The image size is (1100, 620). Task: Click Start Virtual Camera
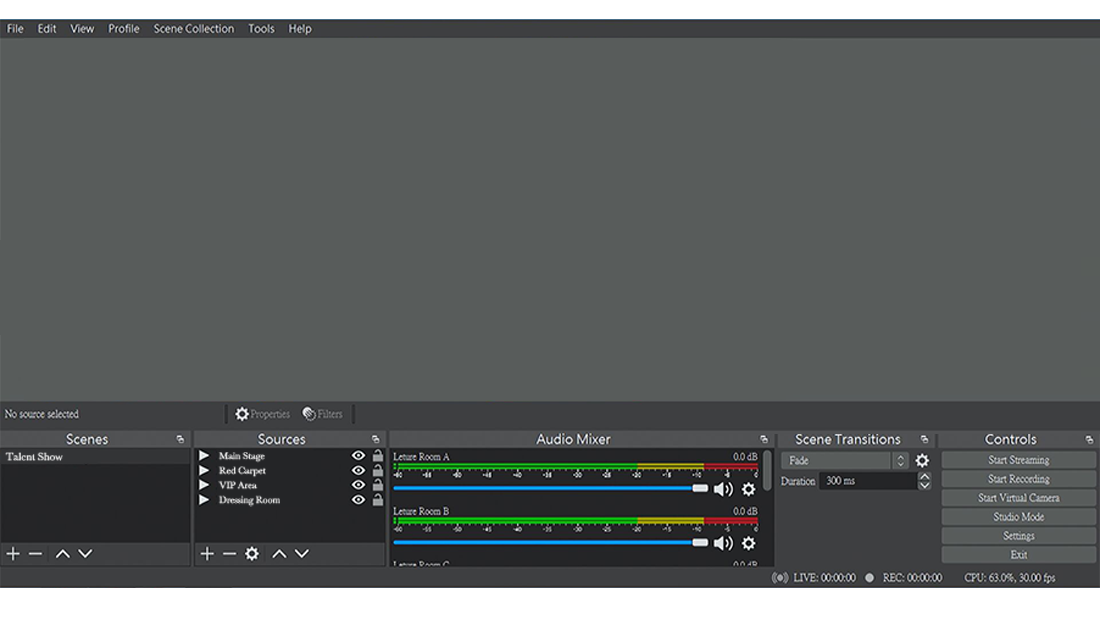[x=1019, y=498]
